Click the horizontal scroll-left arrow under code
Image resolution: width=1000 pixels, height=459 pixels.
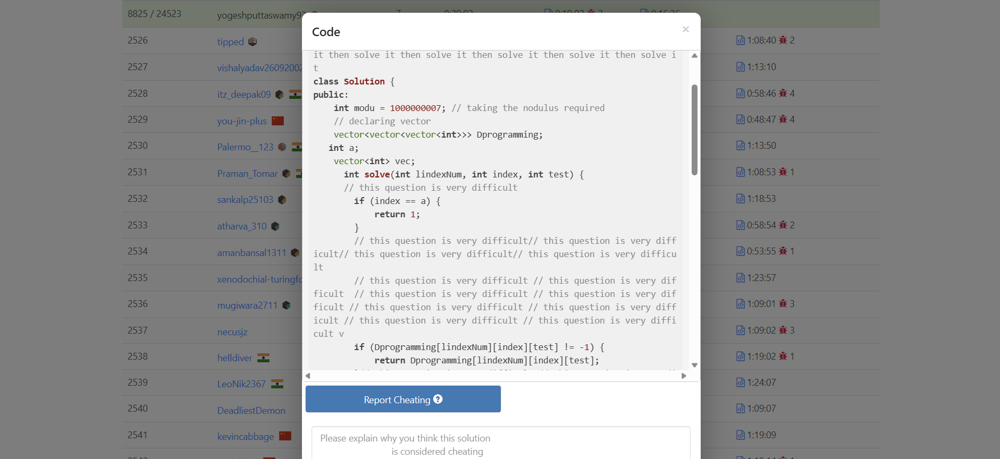[x=308, y=376]
